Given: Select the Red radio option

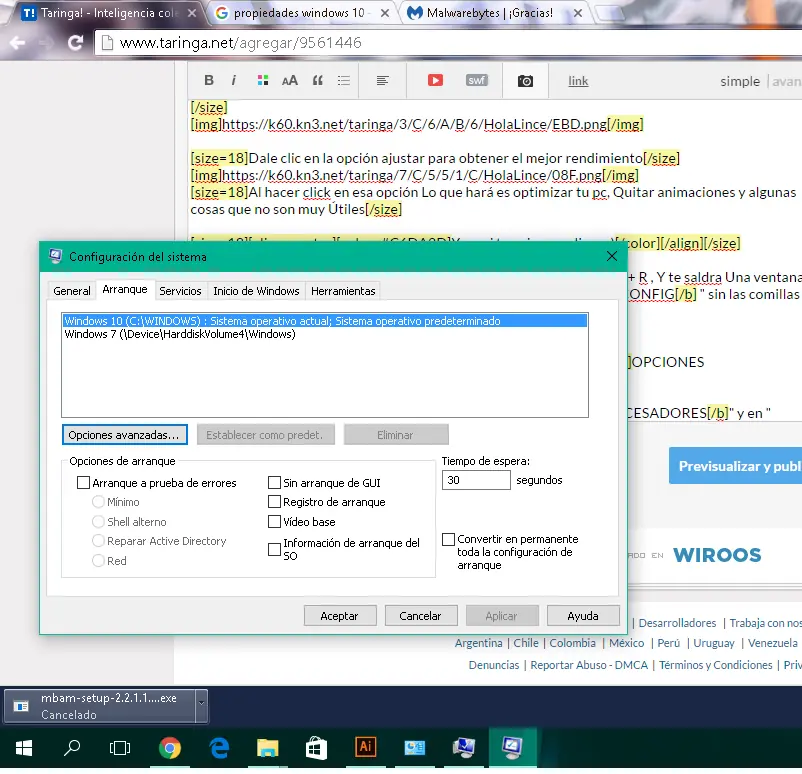Looking at the screenshot, I should 98,561.
